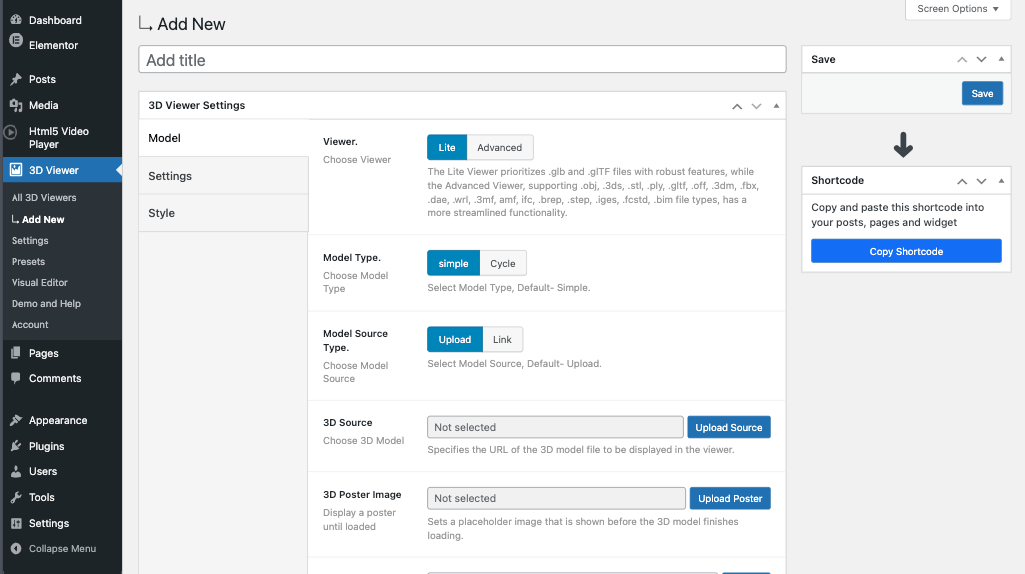Click the Plugins plug icon

click(16, 446)
